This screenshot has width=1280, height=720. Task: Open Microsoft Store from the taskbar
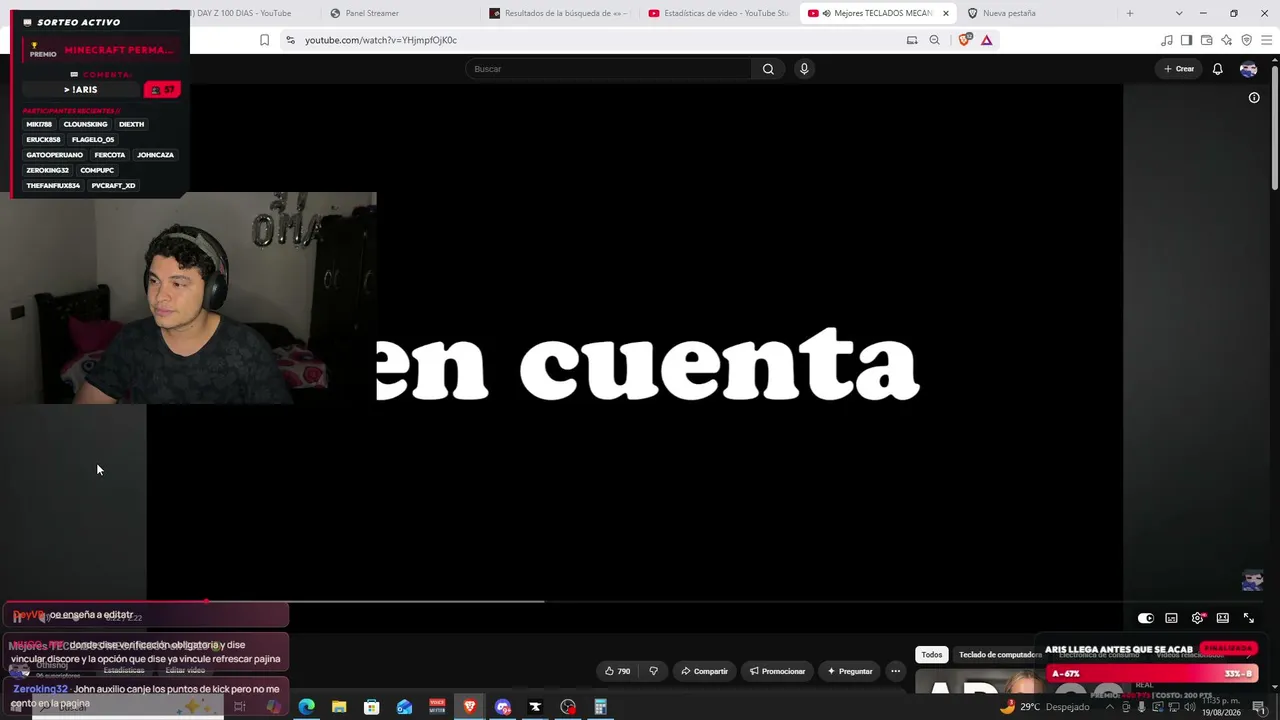(x=372, y=707)
